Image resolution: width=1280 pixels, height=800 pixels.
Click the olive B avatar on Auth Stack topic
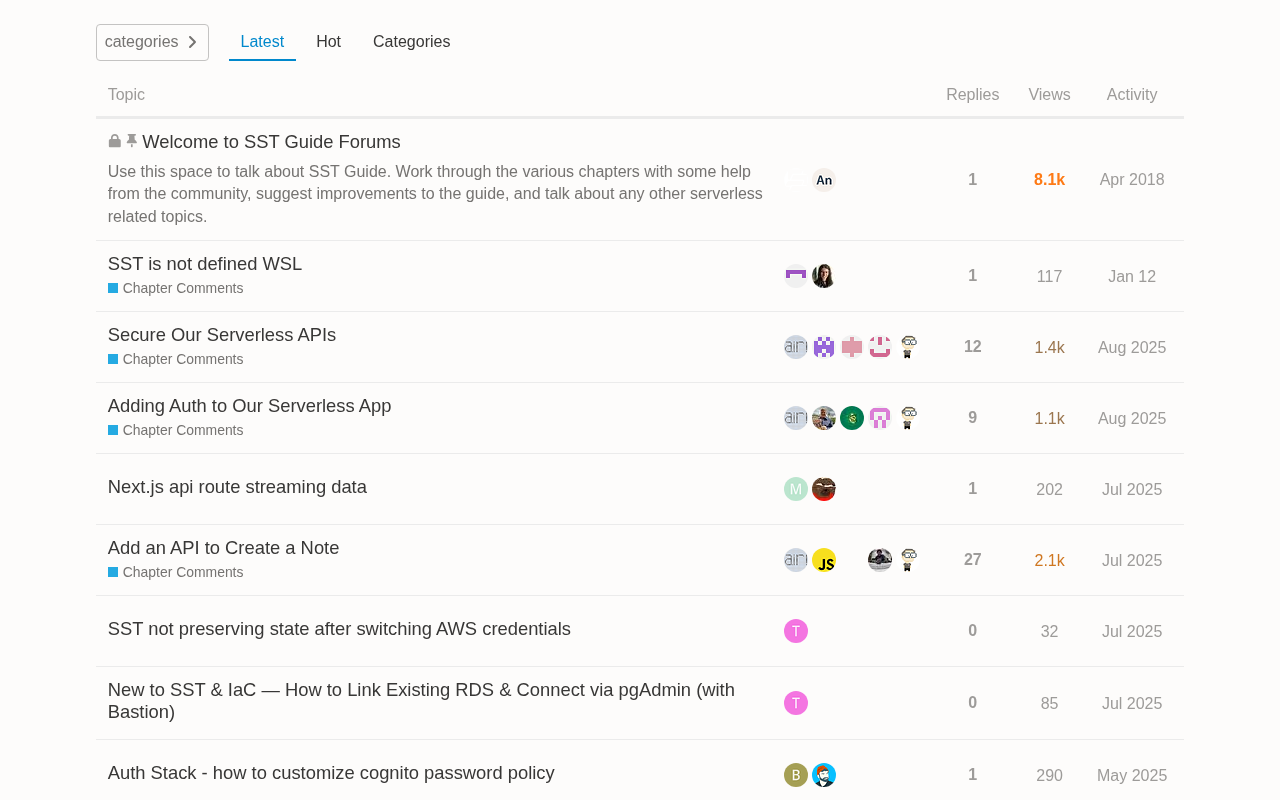pos(795,775)
